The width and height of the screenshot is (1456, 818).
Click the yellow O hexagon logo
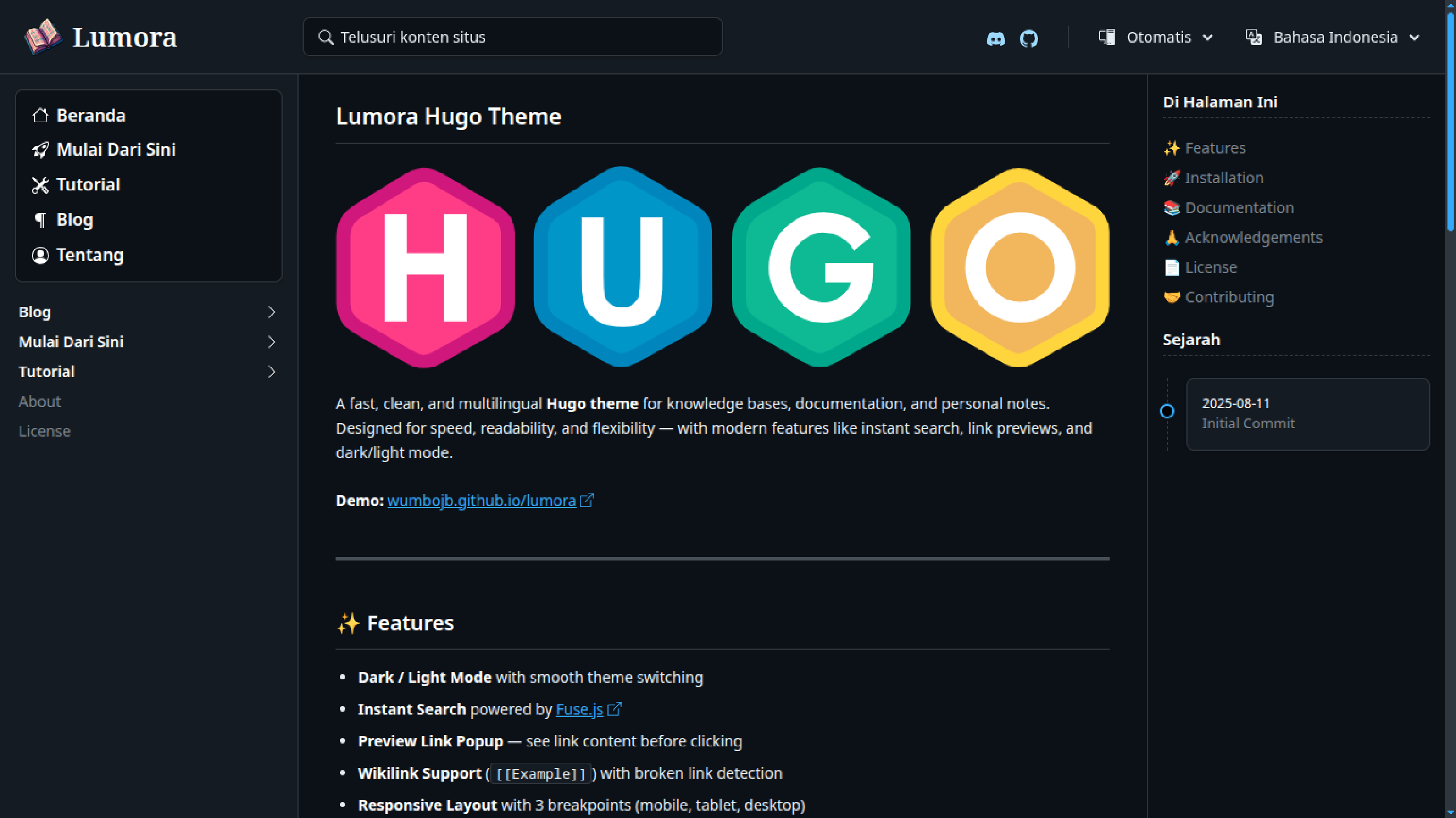(x=1019, y=267)
